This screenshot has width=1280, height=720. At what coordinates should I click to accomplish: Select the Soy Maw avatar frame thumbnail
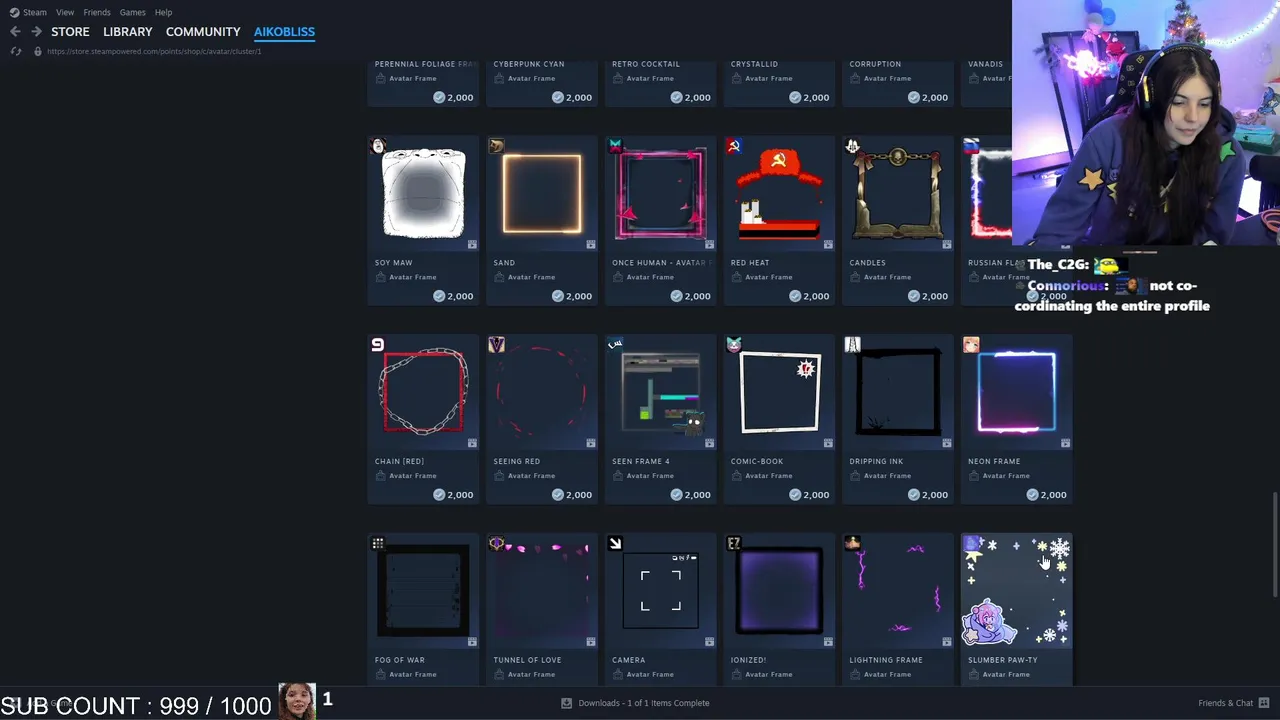click(423, 194)
